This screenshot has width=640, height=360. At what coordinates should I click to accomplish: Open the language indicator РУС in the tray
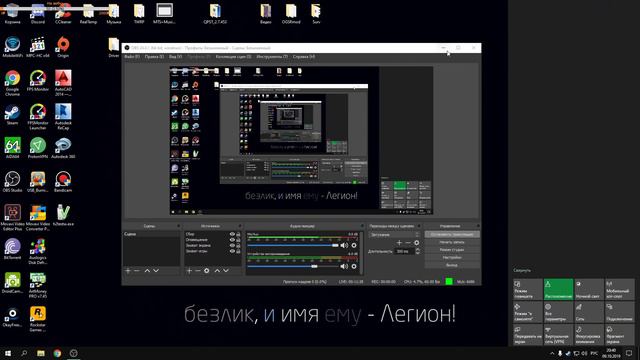[x=594, y=353]
